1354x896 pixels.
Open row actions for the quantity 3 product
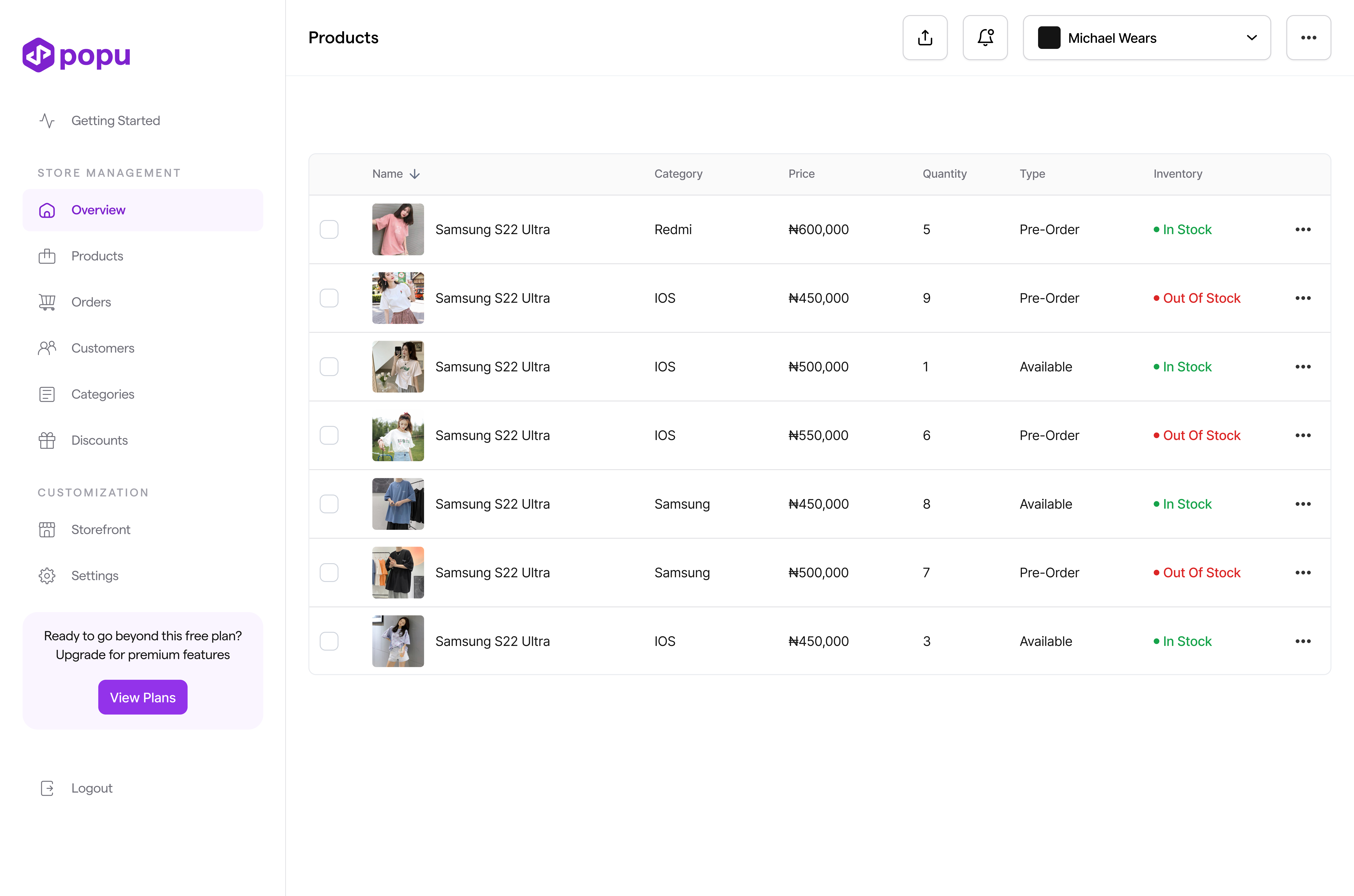(x=1303, y=641)
